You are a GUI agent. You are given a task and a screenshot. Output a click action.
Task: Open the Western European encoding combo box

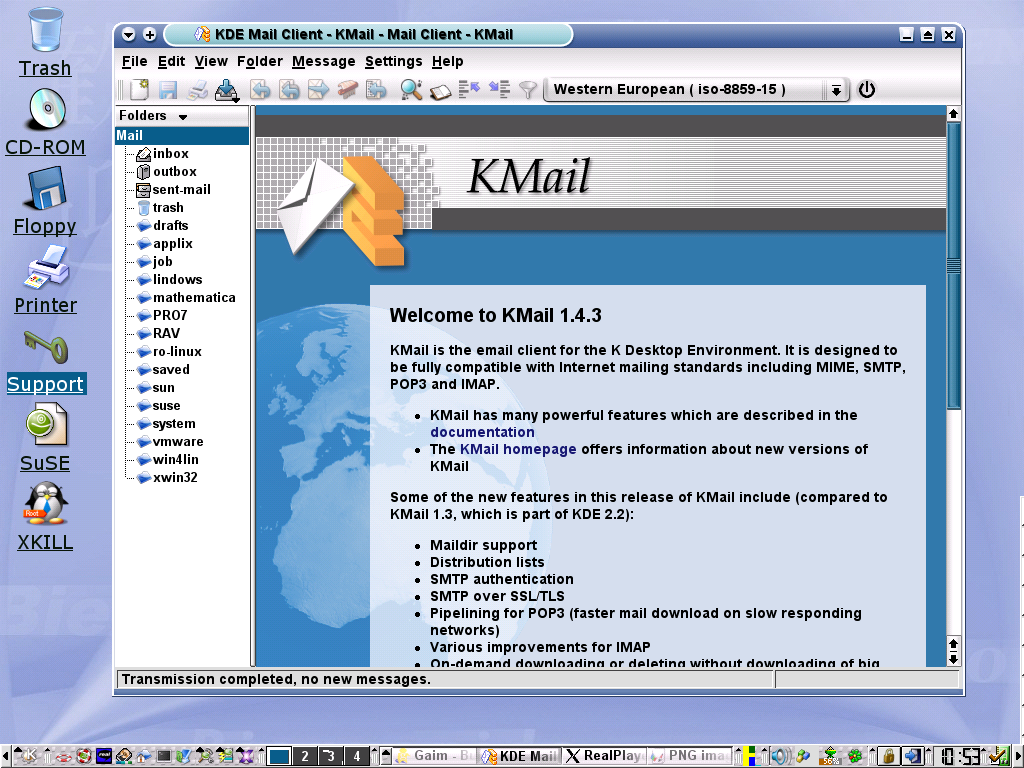(x=696, y=89)
